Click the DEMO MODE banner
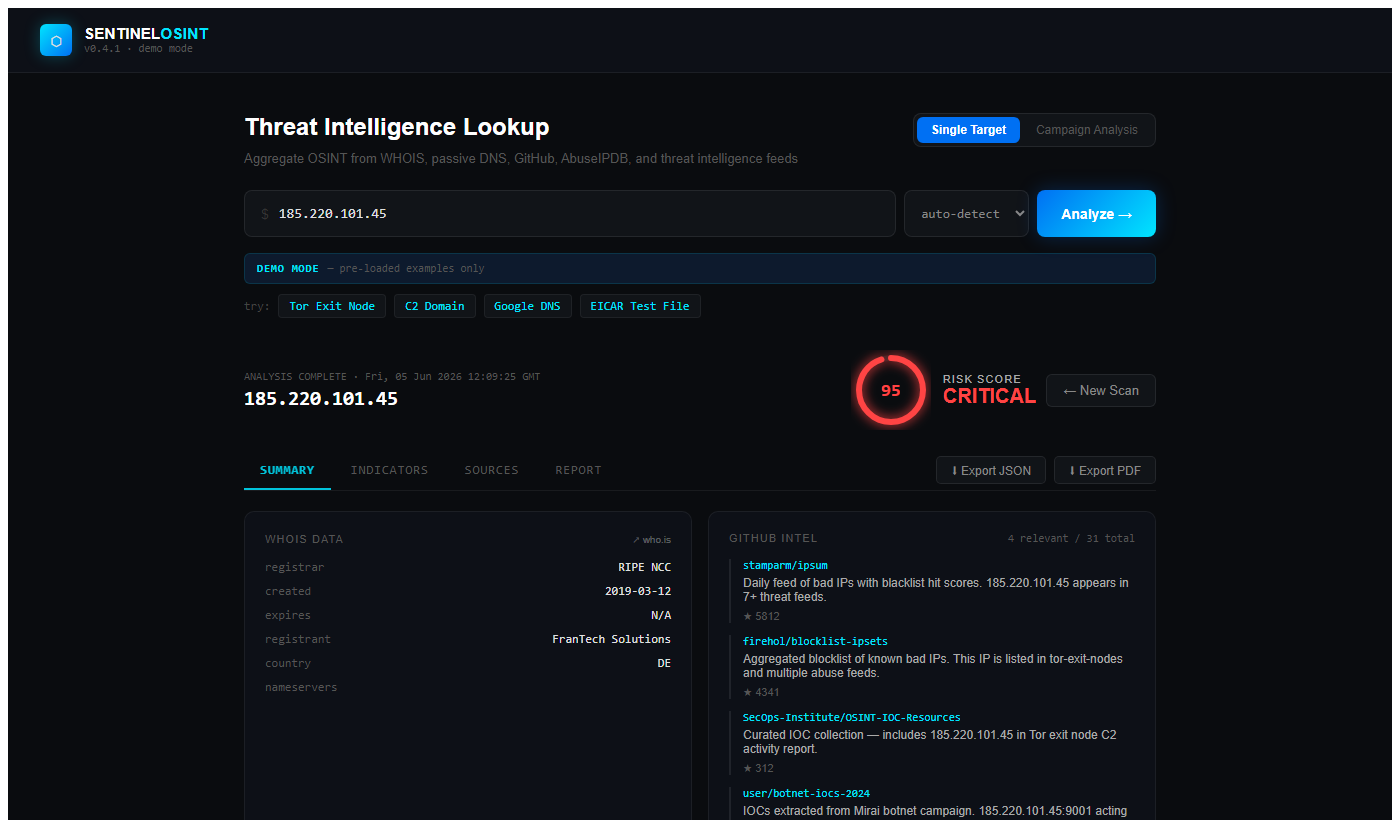Image resolution: width=1400 pixels, height=820 pixels. [x=700, y=268]
